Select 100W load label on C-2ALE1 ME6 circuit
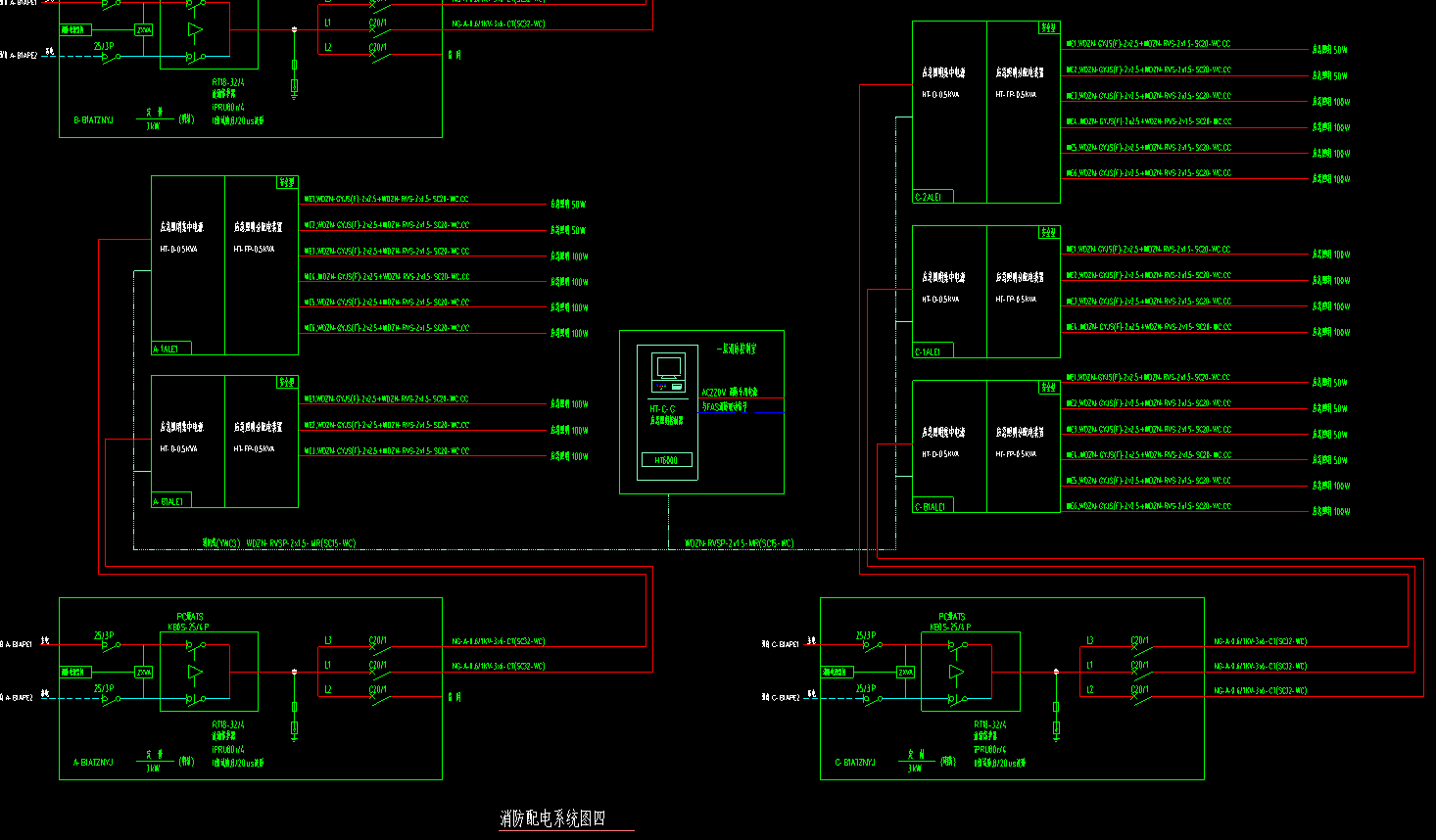The width and height of the screenshot is (1436, 840). (x=1331, y=179)
